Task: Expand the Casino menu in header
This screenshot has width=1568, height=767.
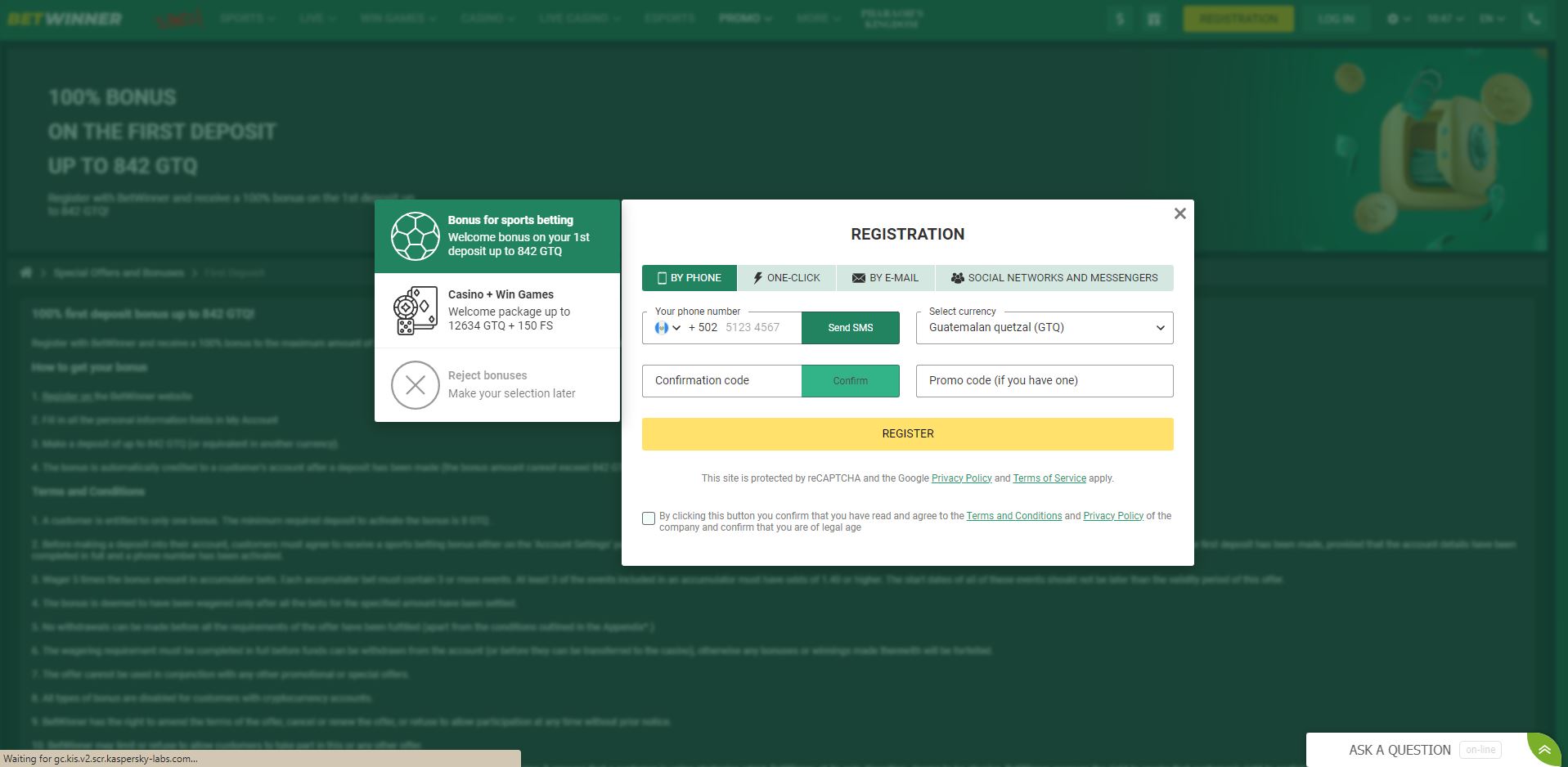Action: [x=487, y=18]
